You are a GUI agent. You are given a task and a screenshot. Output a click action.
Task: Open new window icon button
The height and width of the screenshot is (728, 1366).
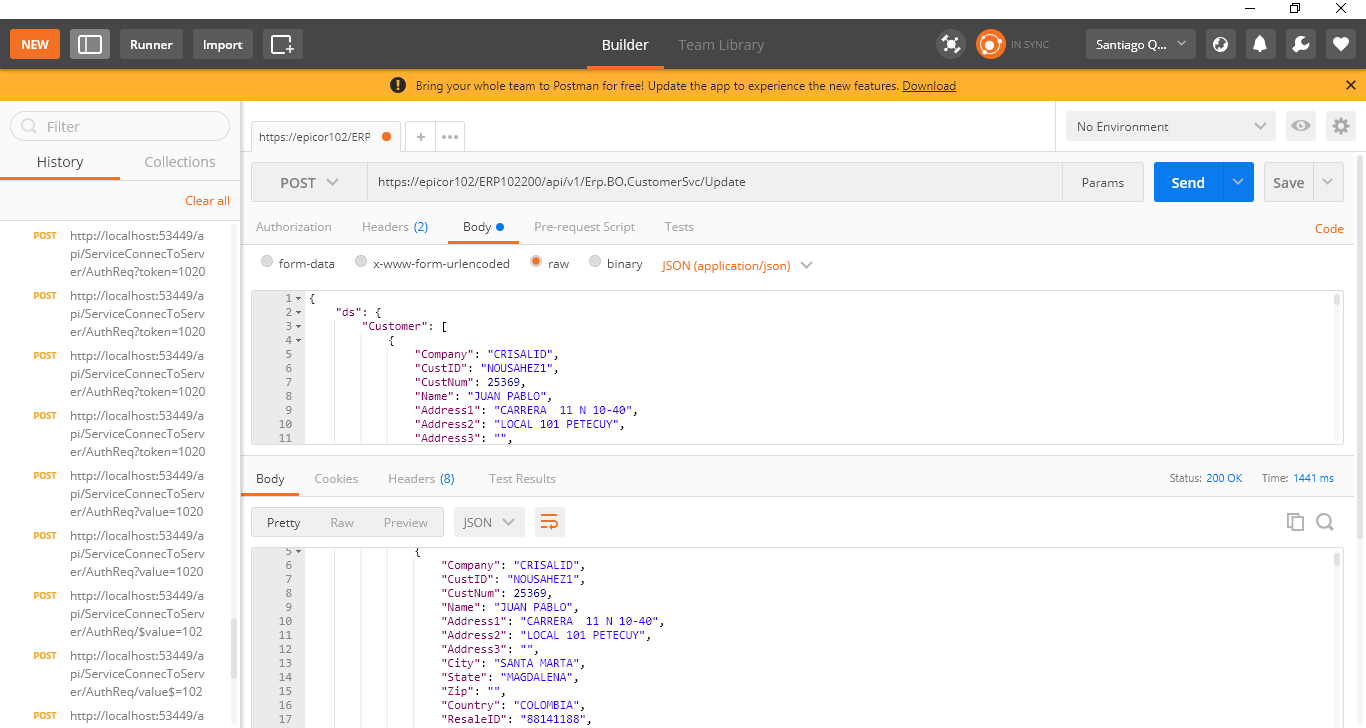pos(283,44)
